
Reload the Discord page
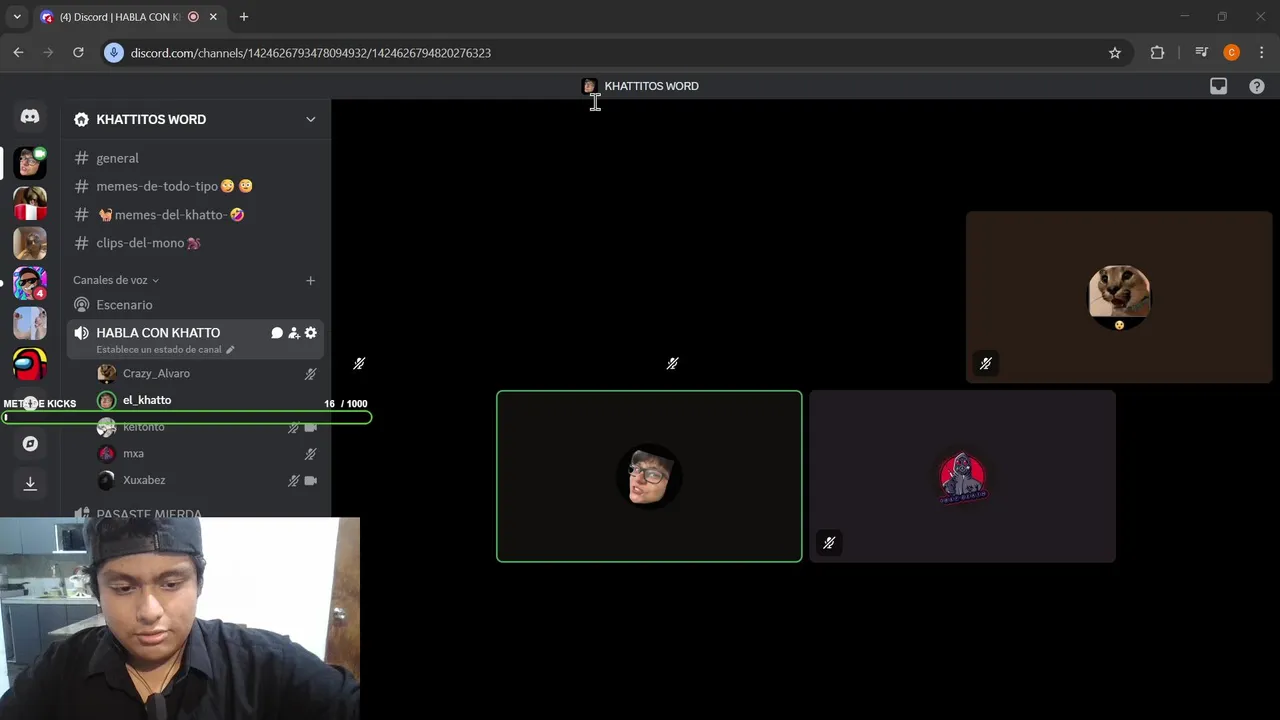click(78, 53)
